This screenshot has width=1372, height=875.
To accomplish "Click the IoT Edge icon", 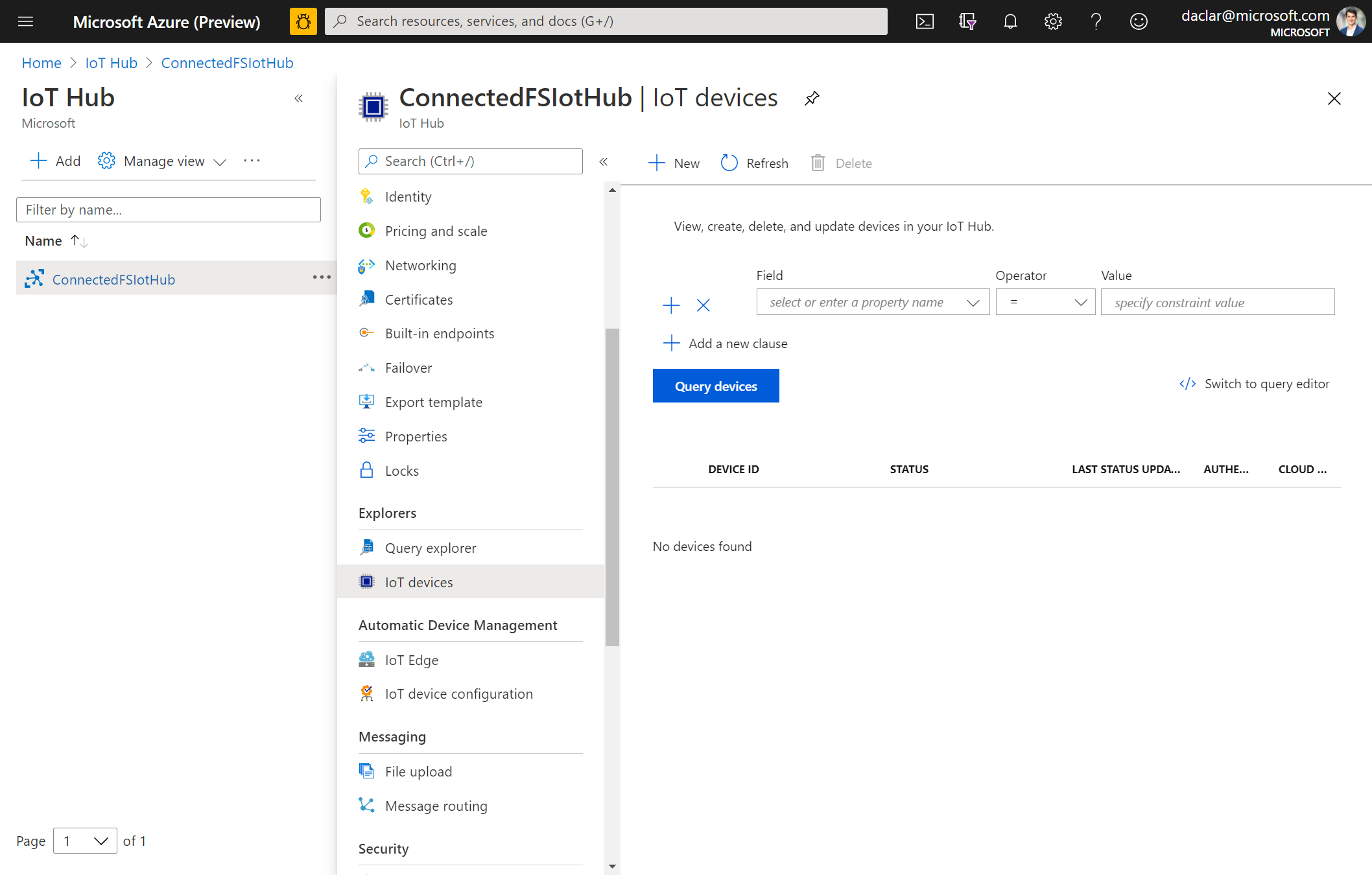I will point(367,659).
